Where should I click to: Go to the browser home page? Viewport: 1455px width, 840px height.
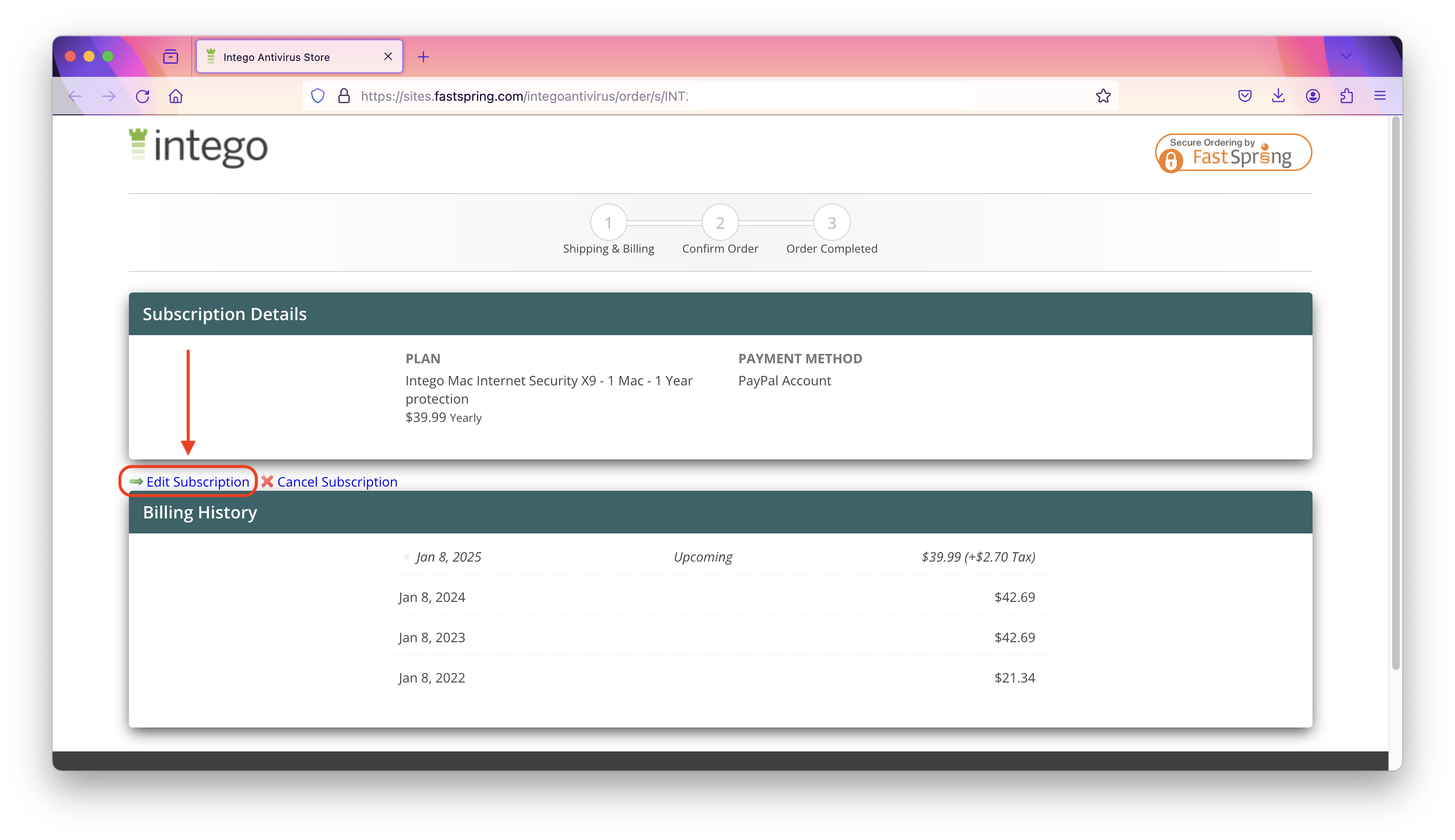(x=176, y=97)
